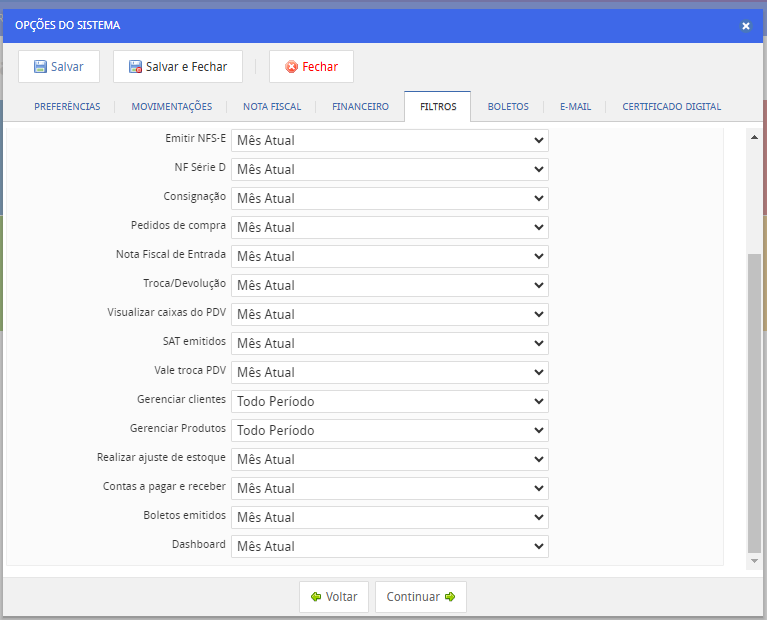The image size is (767, 620).
Task: Open the Dashboard period dropdown
Action: [389, 546]
